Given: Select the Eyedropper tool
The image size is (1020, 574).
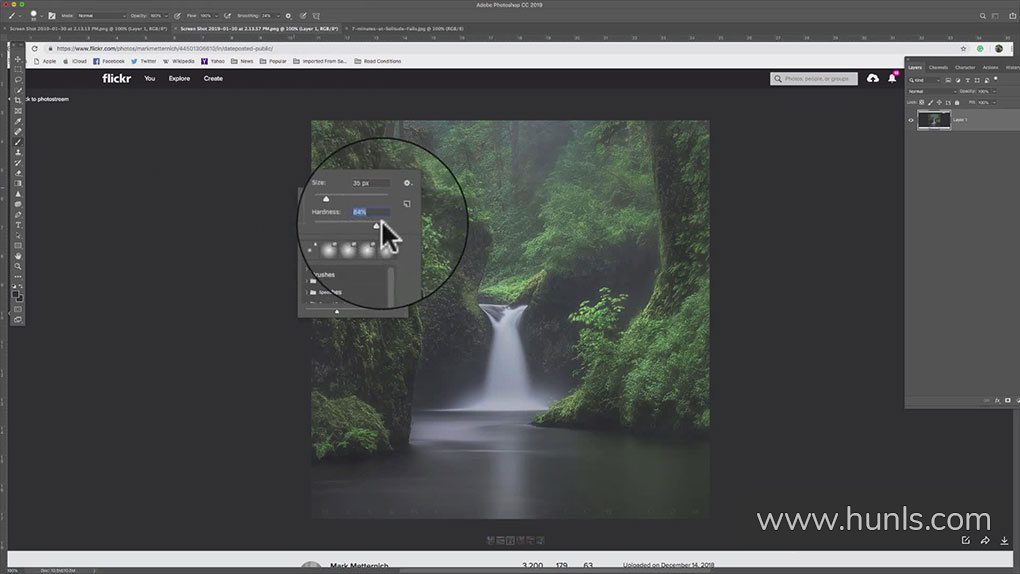Looking at the screenshot, I should coord(18,121).
